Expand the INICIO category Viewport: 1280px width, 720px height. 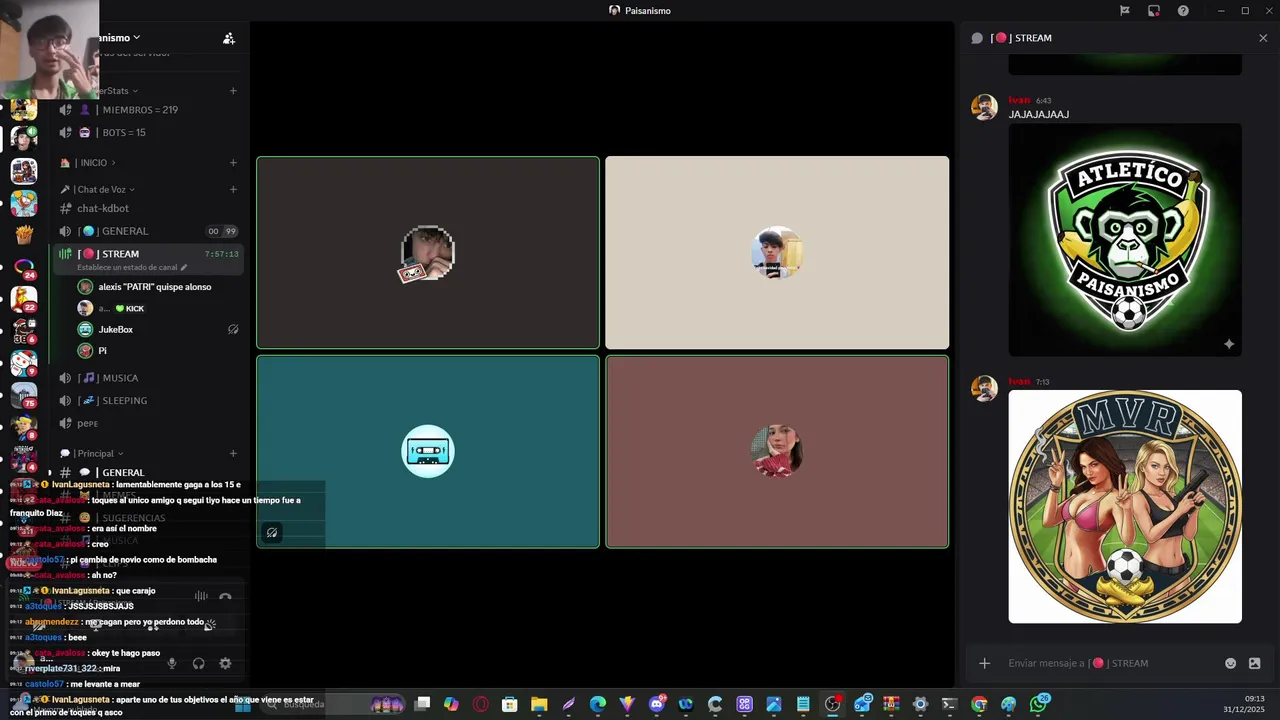coord(88,163)
